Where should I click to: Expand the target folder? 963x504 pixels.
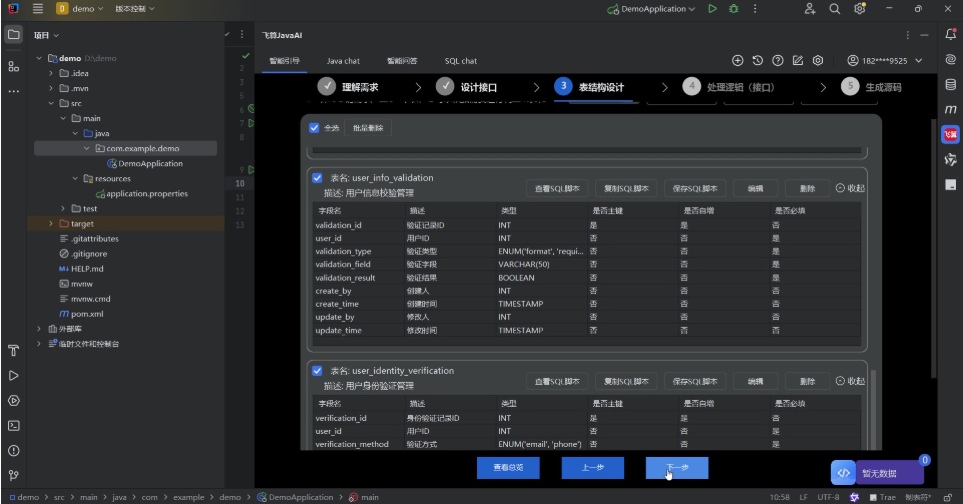point(51,223)
